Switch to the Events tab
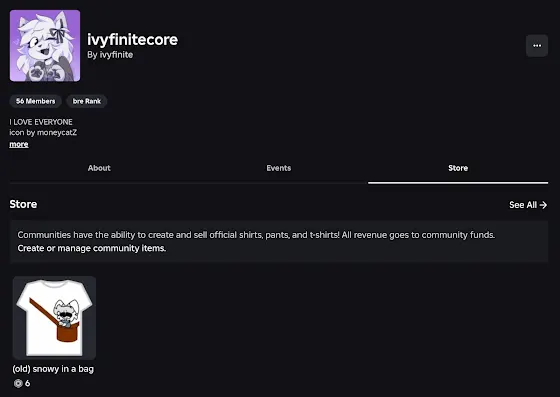The image size is (560, 397). point(279,168)
